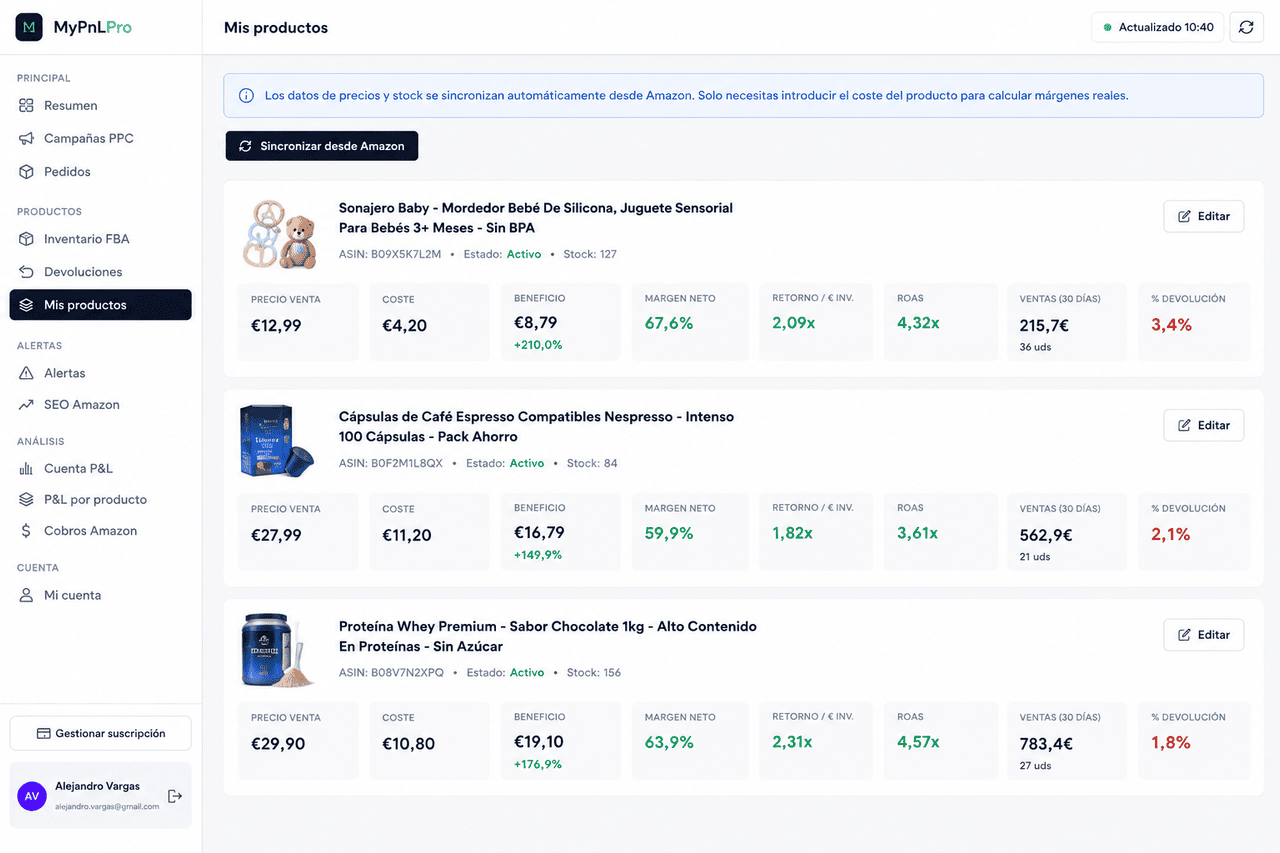
Task: Click Stock: 127 label
Action: pyautogui.click(x=590, y=254)
